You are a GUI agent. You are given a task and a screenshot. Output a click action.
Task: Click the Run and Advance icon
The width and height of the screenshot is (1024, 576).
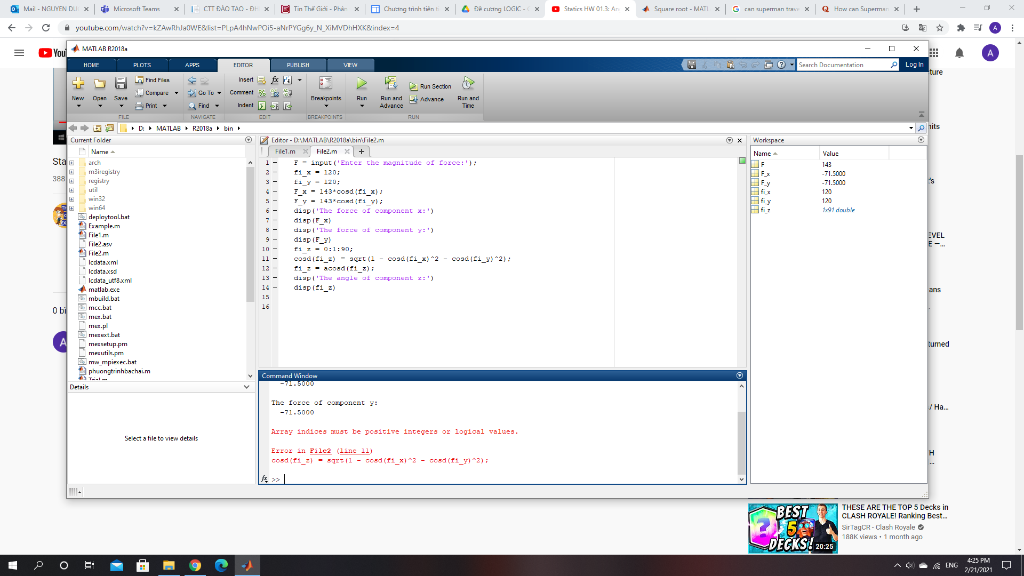point(391,83)
